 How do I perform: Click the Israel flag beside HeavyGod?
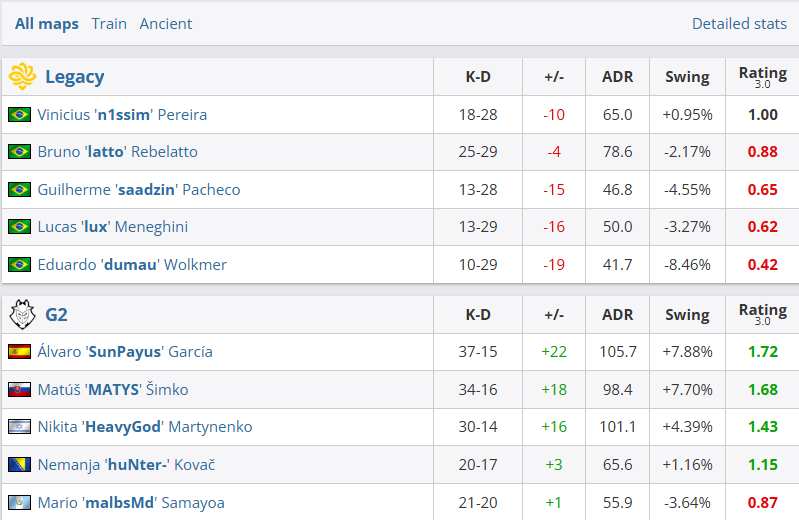point(19,426)
